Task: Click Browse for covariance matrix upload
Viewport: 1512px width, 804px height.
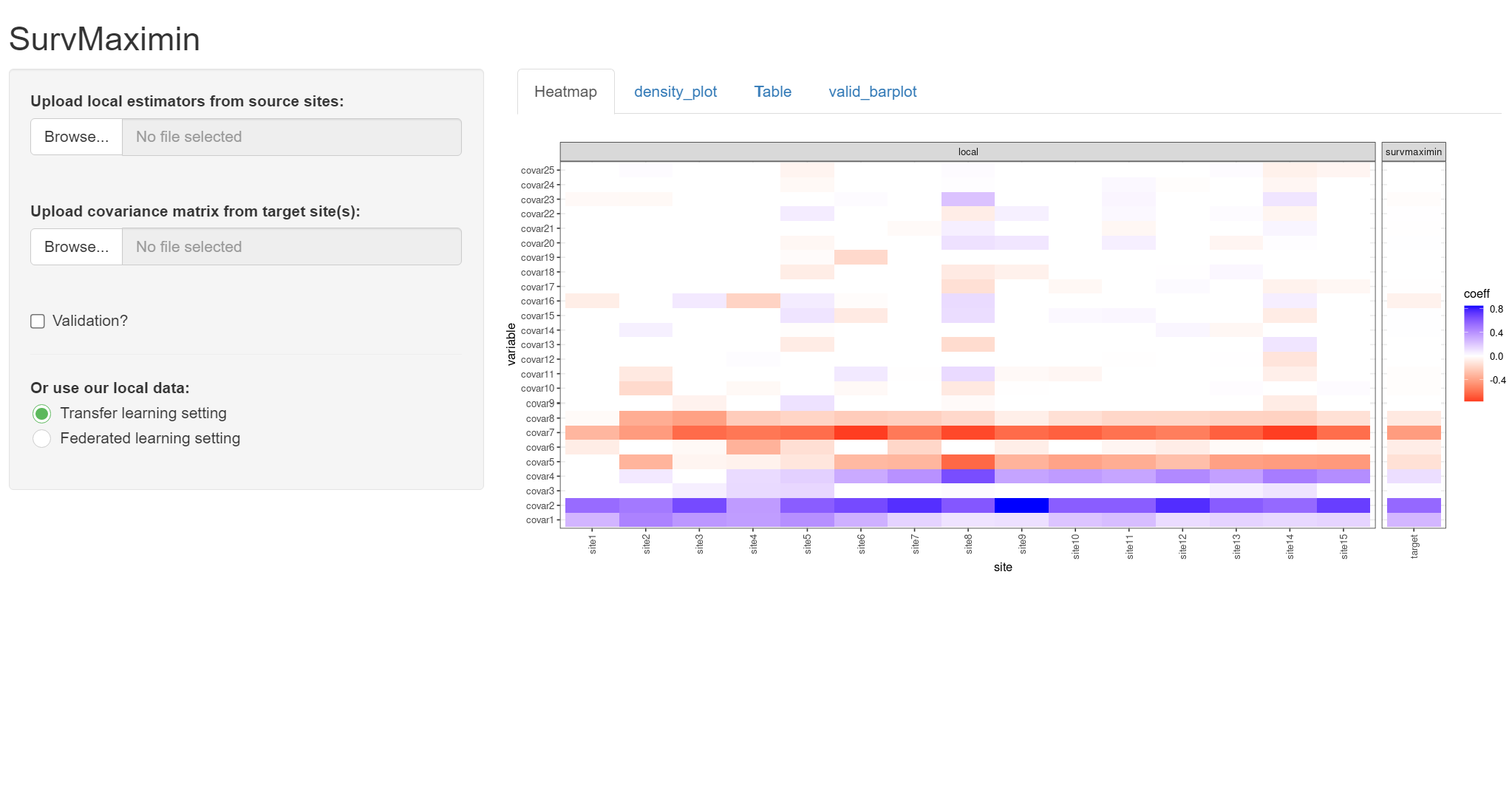Action: click(x=76, y=247)
